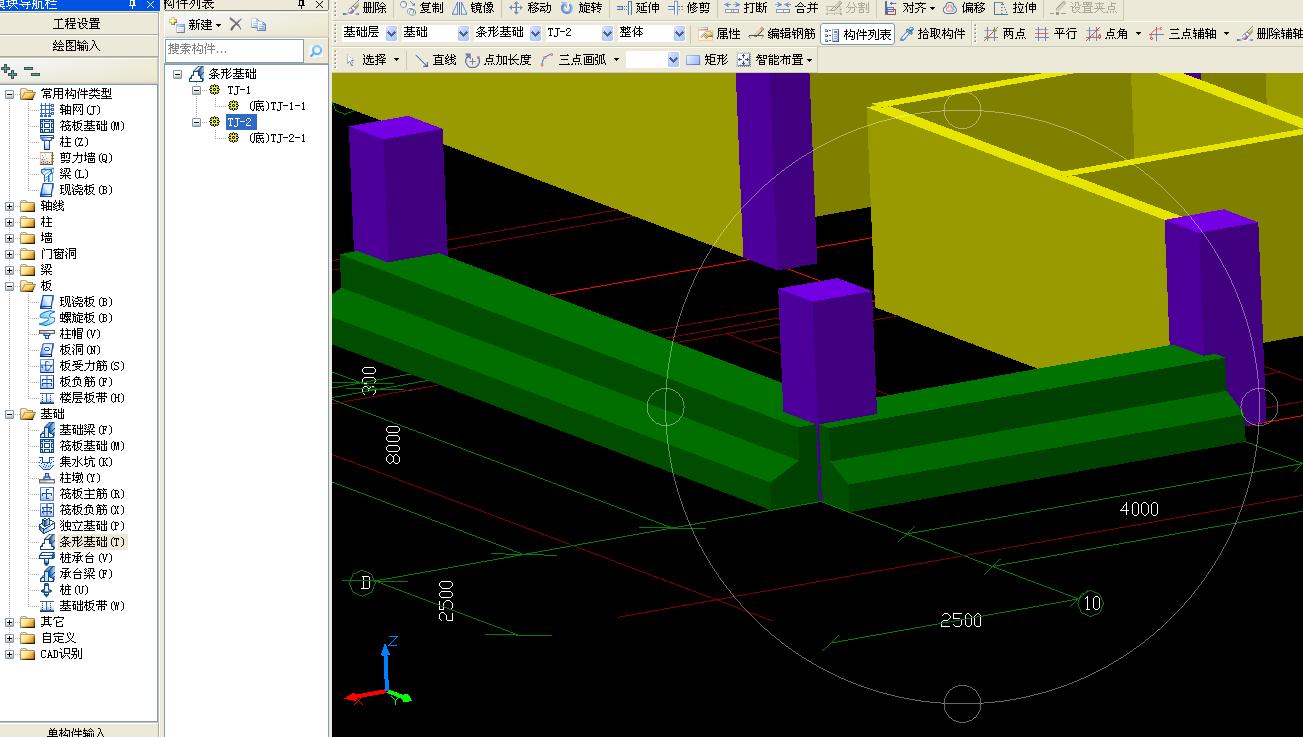Collapse the 常用构件类型 folder
This screenshot has height=737, width=1303.
pyautogui.click(x=11, y=94)
